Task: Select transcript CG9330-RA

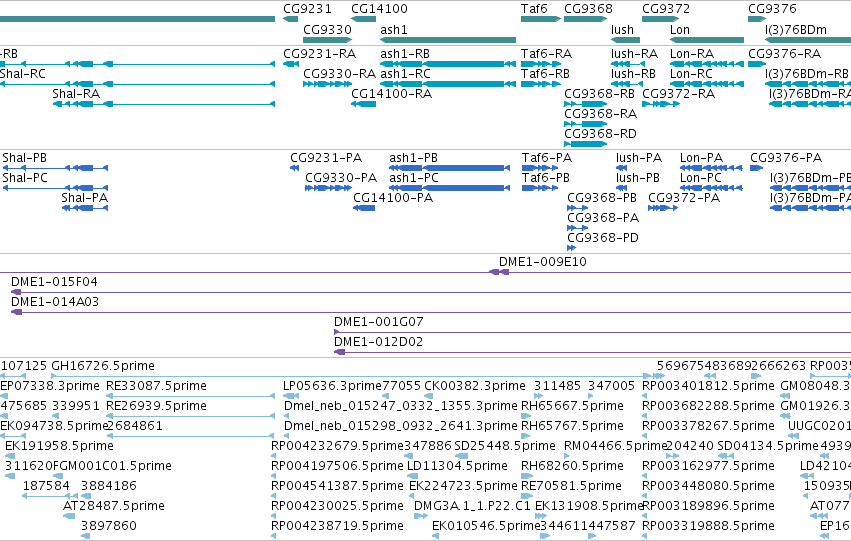Action: click(x=328, y=84)
